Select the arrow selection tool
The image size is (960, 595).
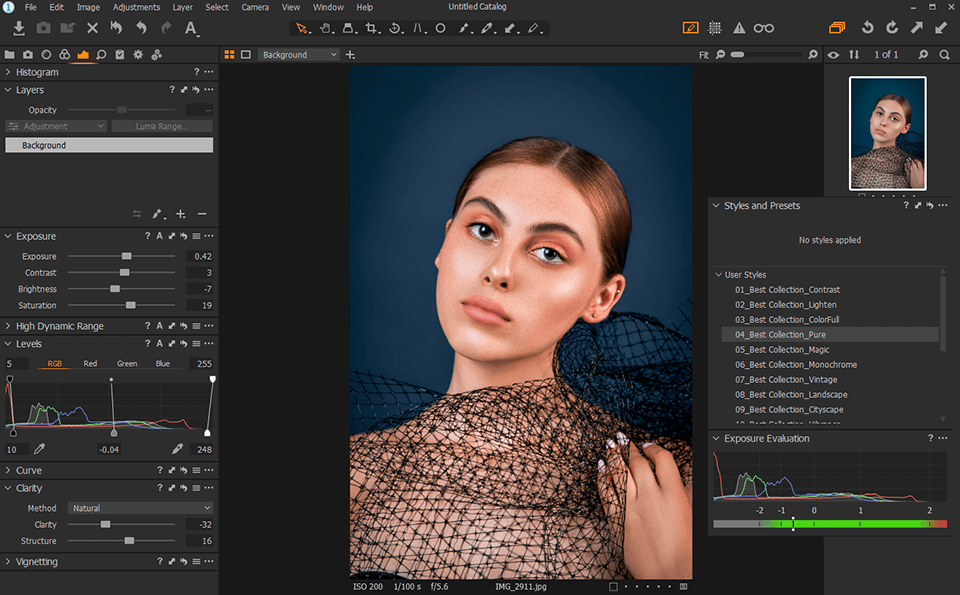tap(301, 28)
